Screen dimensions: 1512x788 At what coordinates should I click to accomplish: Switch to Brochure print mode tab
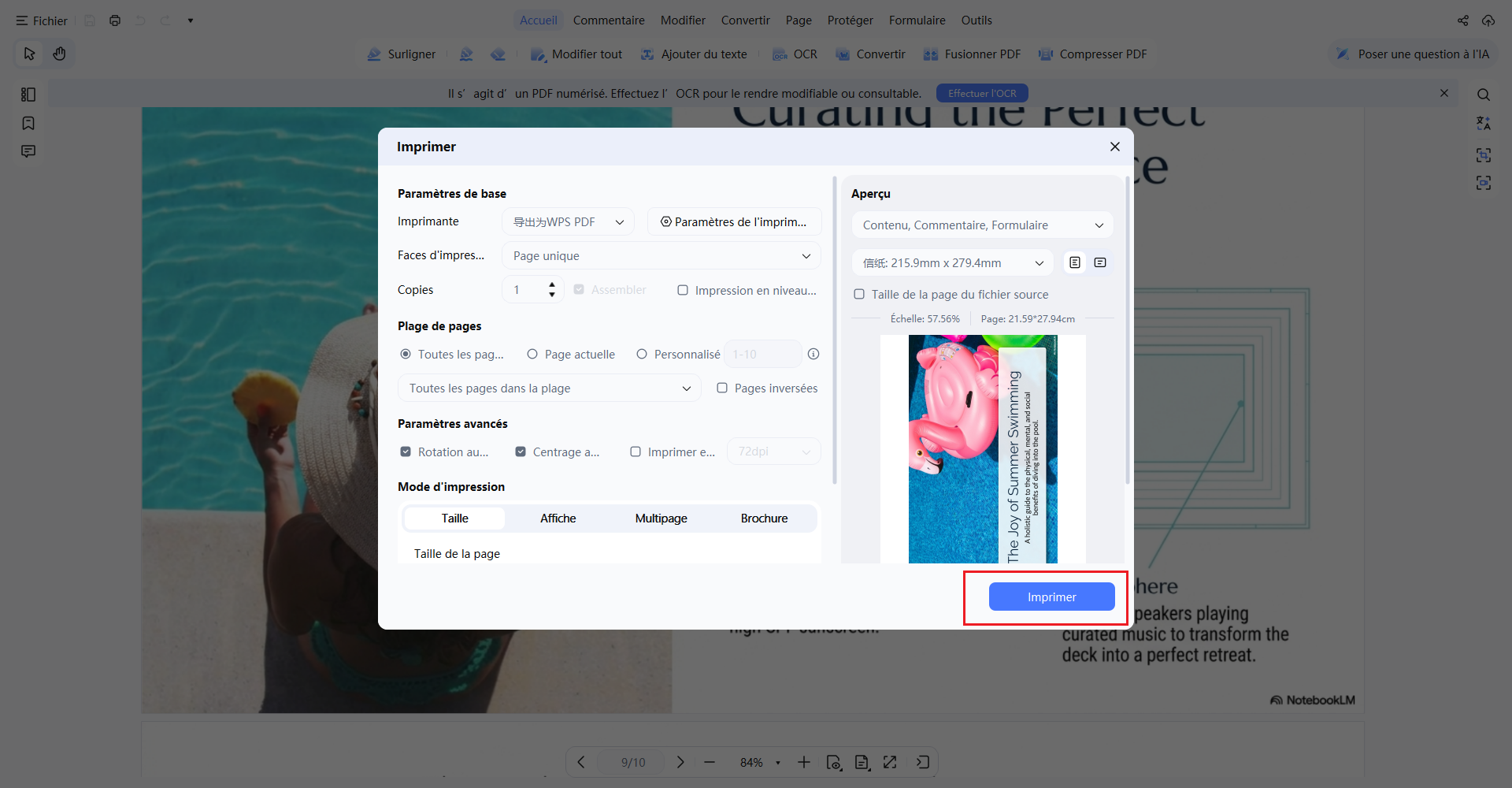(x=764, y=519)
